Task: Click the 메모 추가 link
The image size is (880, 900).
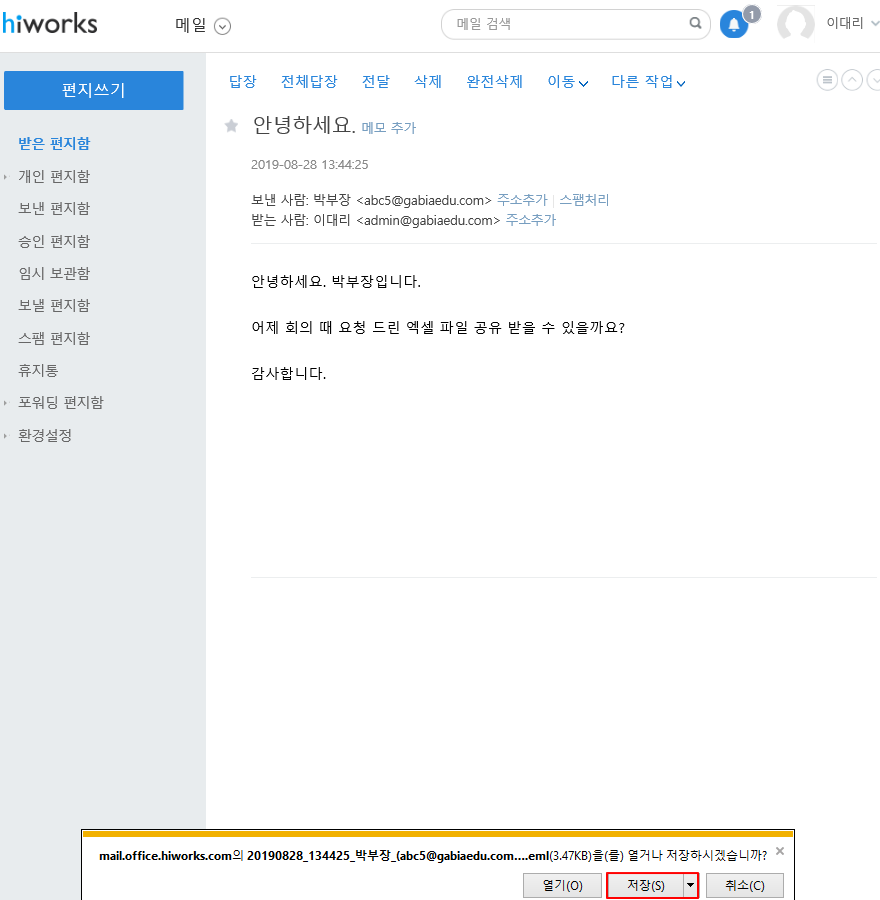Action: [x=389, y=127]
